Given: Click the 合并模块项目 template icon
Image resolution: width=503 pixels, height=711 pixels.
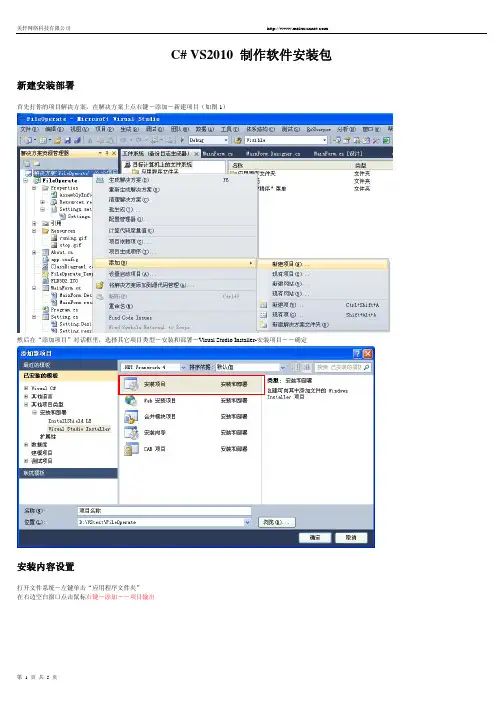Looking at the screenshot, I should (131, 416).
